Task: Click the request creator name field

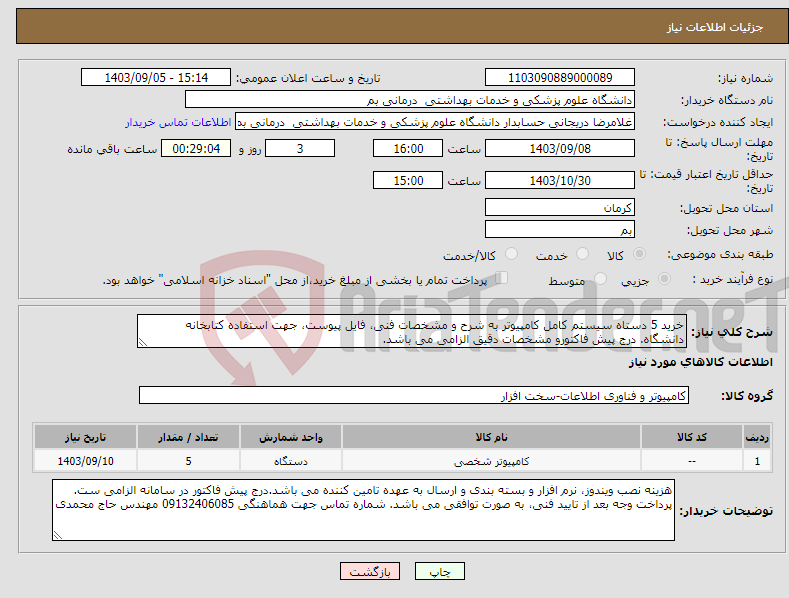Action: point(435,122)
